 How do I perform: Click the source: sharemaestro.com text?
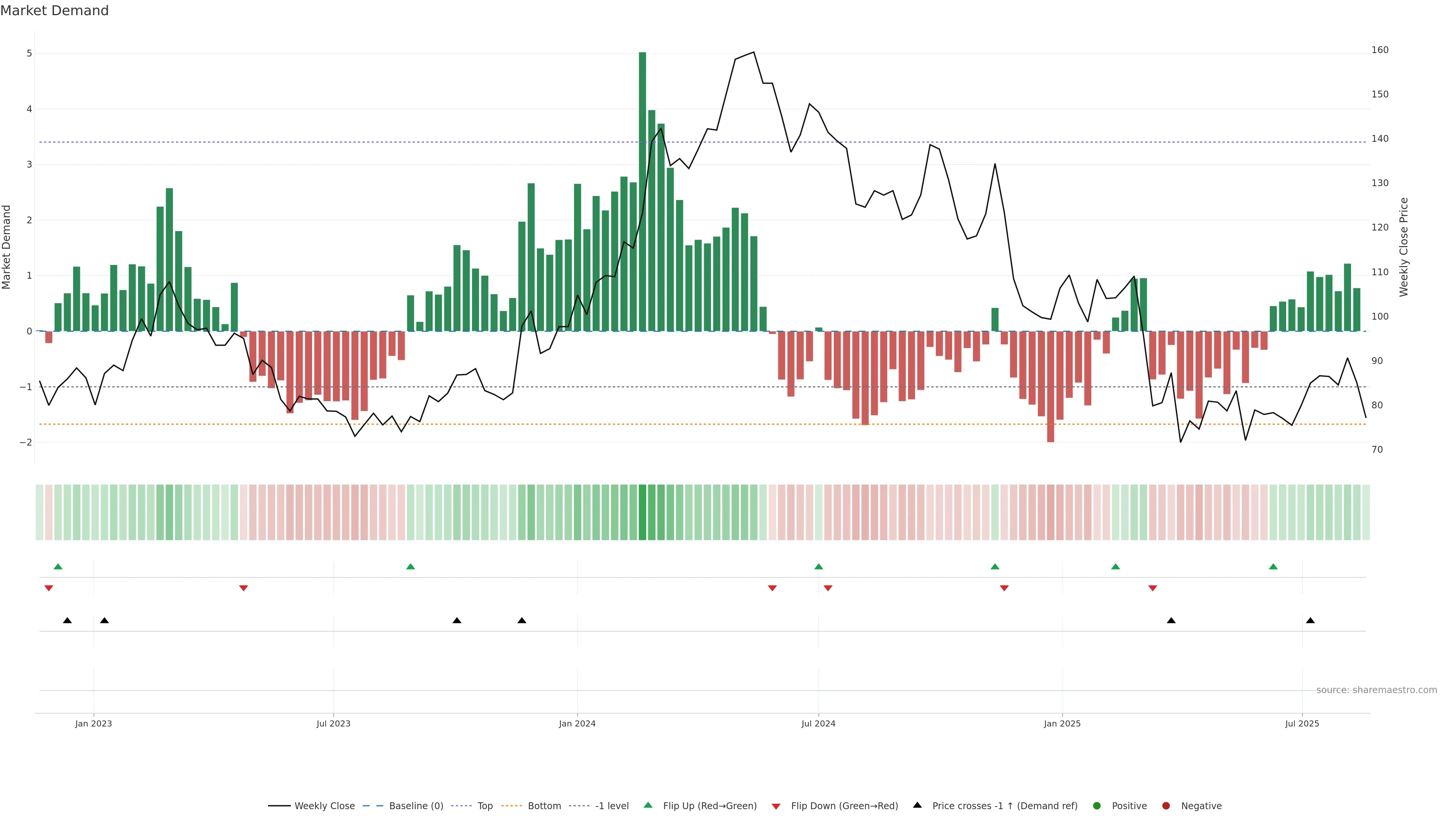[x=1376, y=690]
